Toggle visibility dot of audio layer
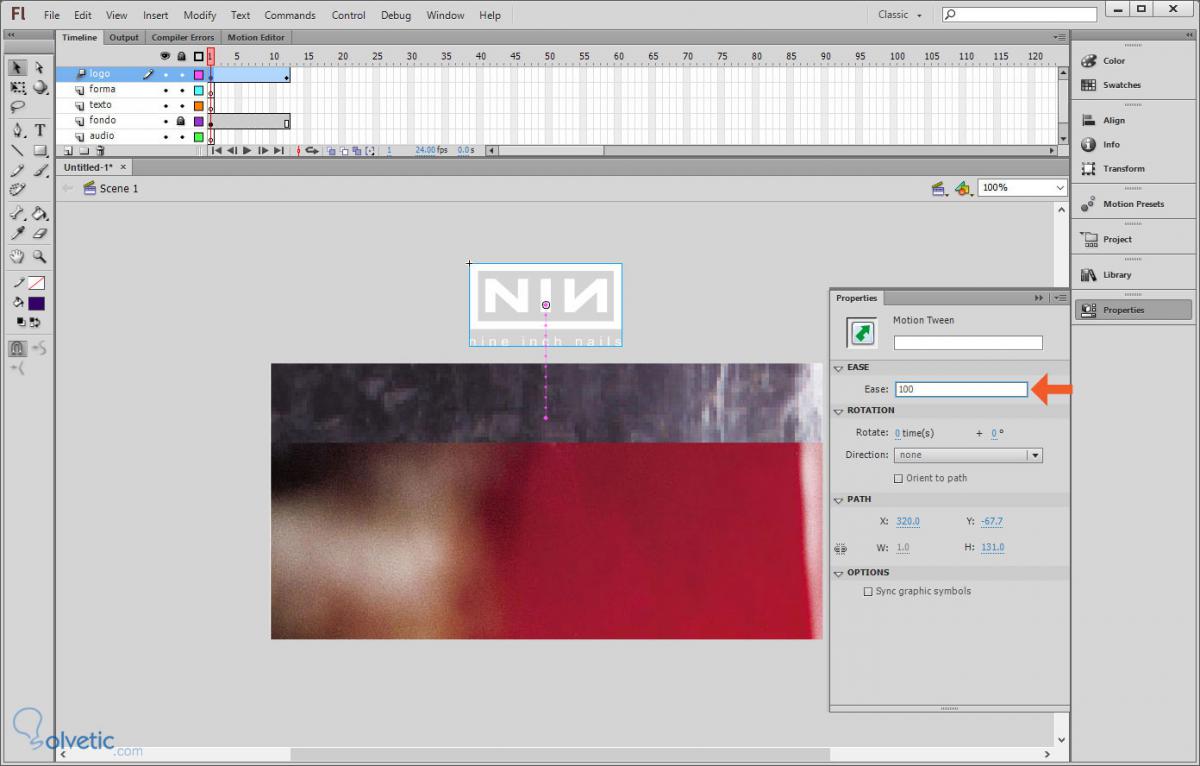Screen dimensions: 1200x766 tap(166, 136)
